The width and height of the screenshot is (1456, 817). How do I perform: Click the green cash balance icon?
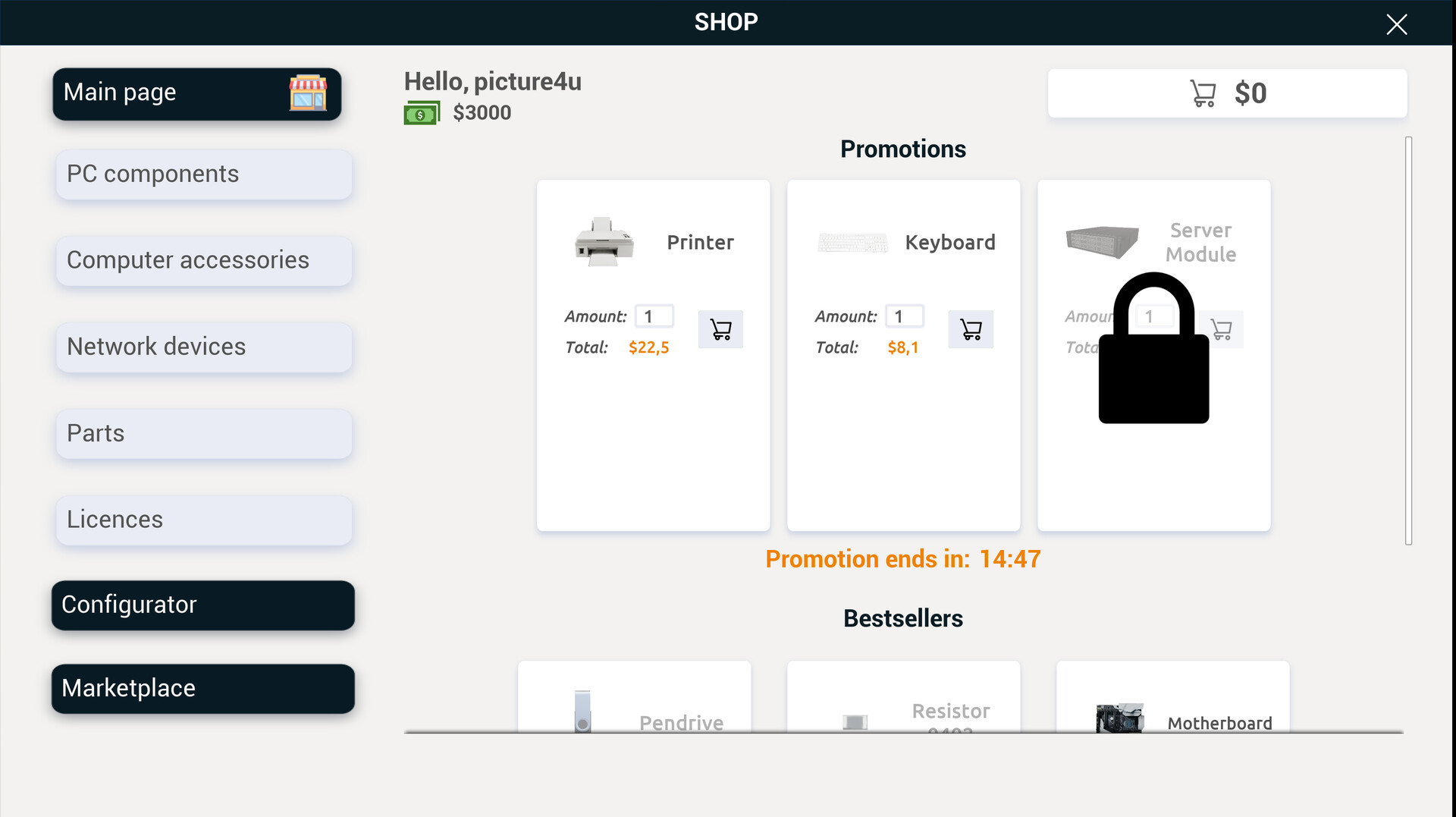[422, 113]
